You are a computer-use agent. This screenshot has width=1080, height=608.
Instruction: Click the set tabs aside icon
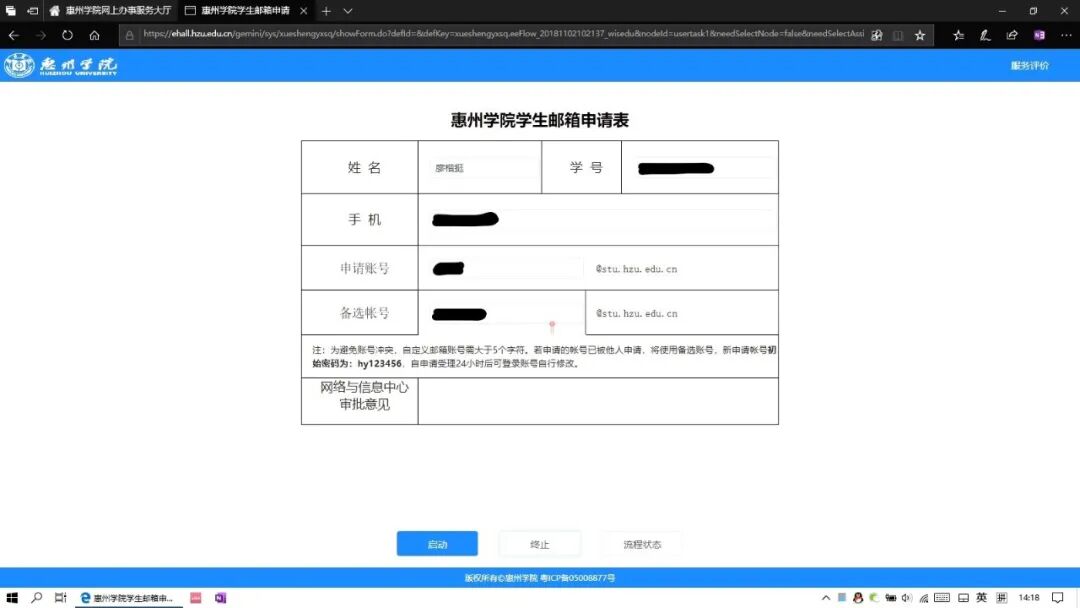32,11
